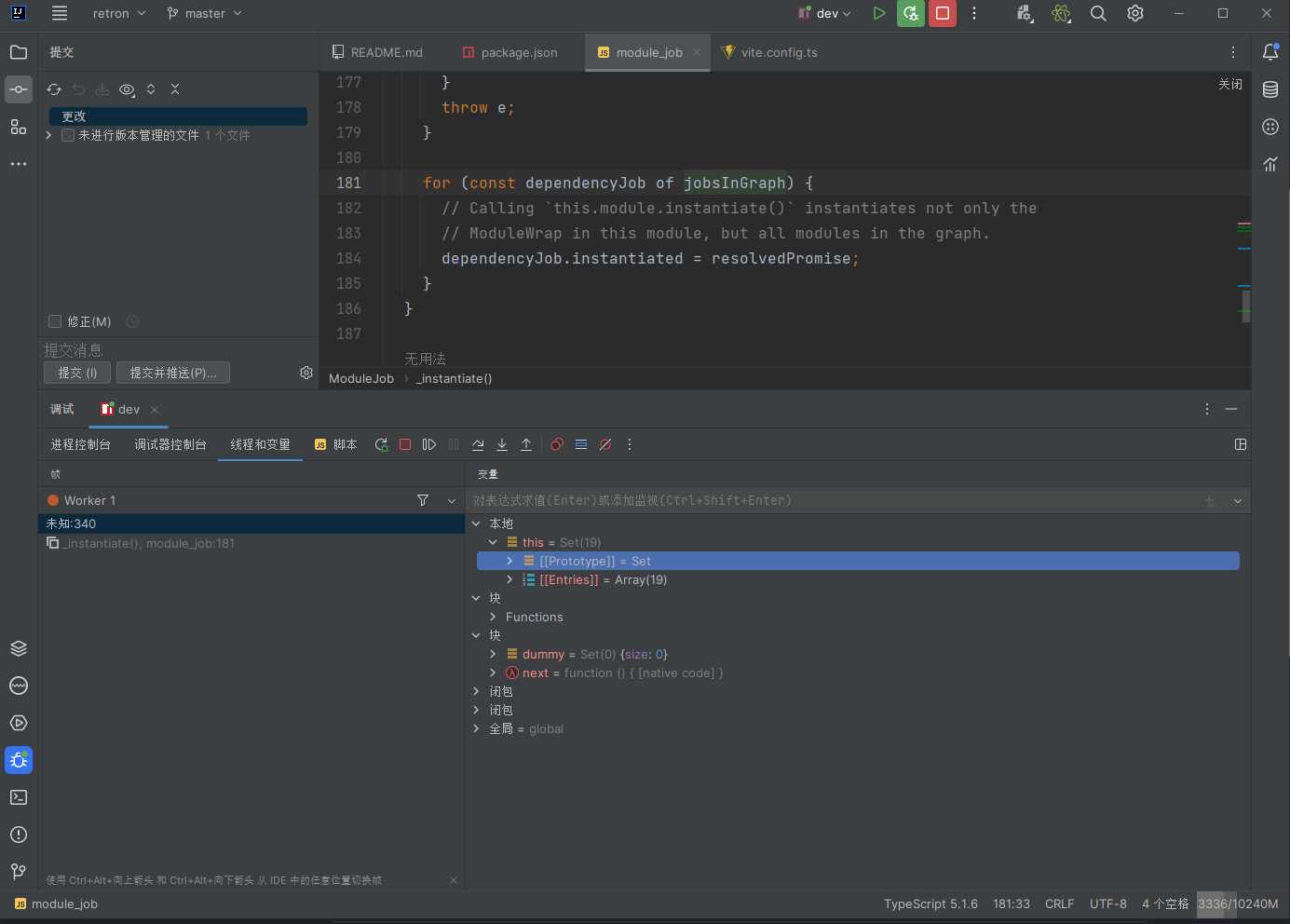
Task: Expand the [[Entries]] Array(19) node
Action: click(x=509, y=579)
